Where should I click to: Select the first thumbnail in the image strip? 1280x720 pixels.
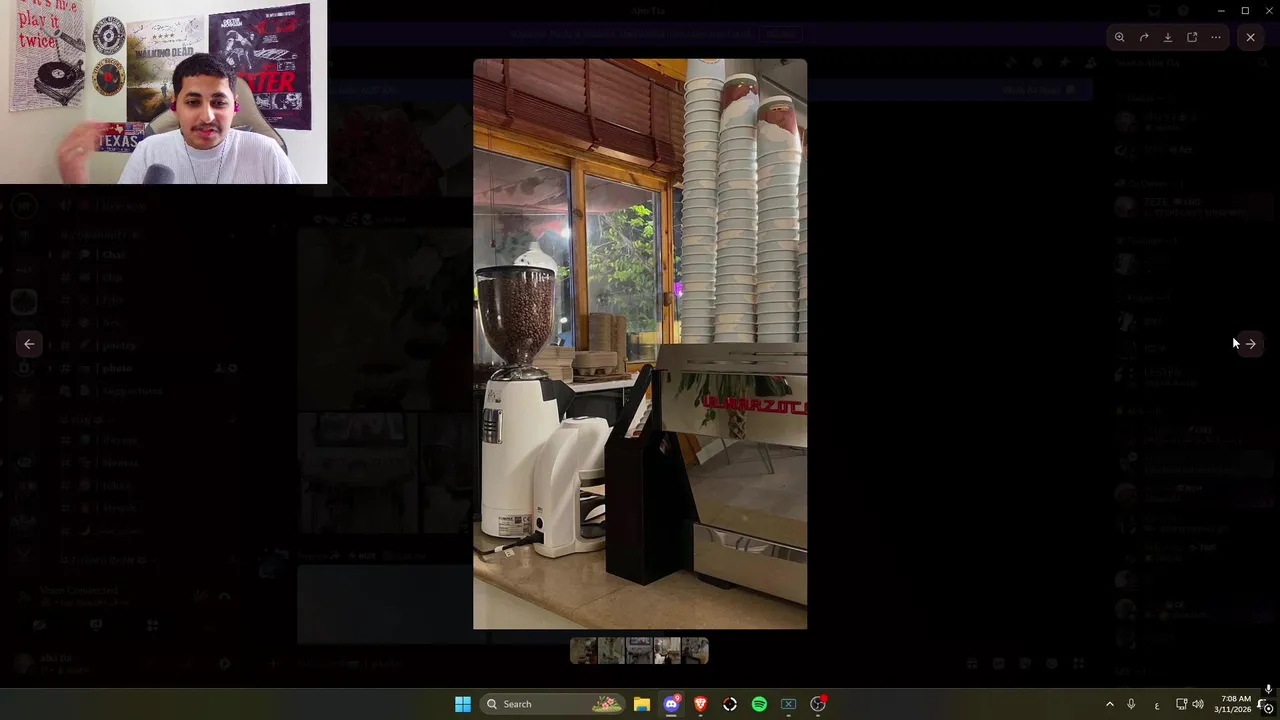pos(583,651)
